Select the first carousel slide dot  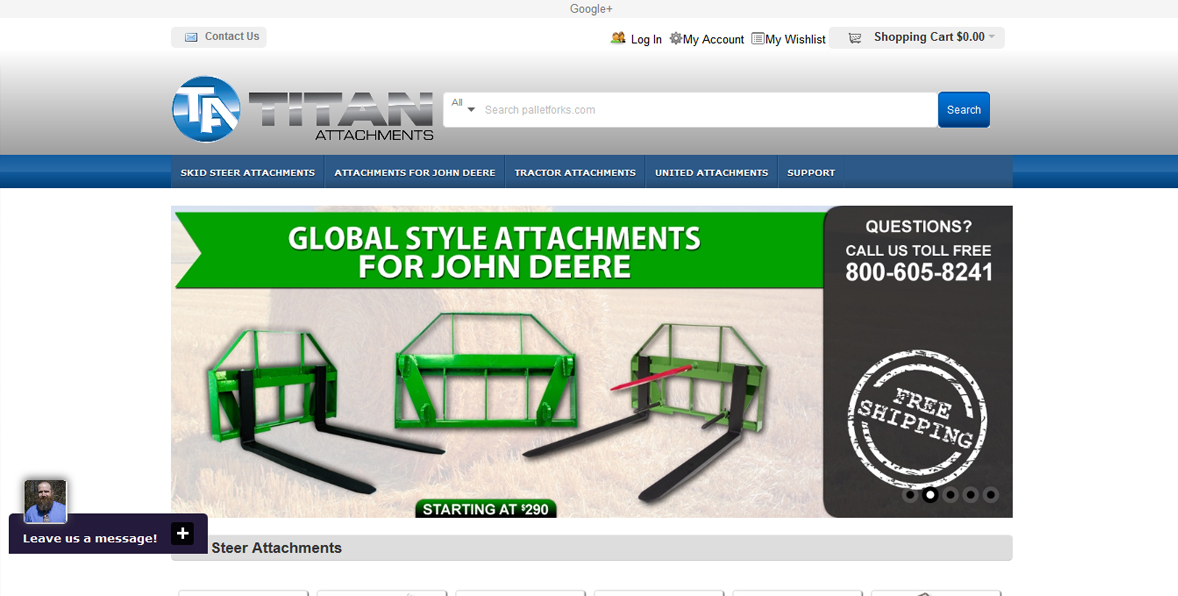click(x=910, y=495)
